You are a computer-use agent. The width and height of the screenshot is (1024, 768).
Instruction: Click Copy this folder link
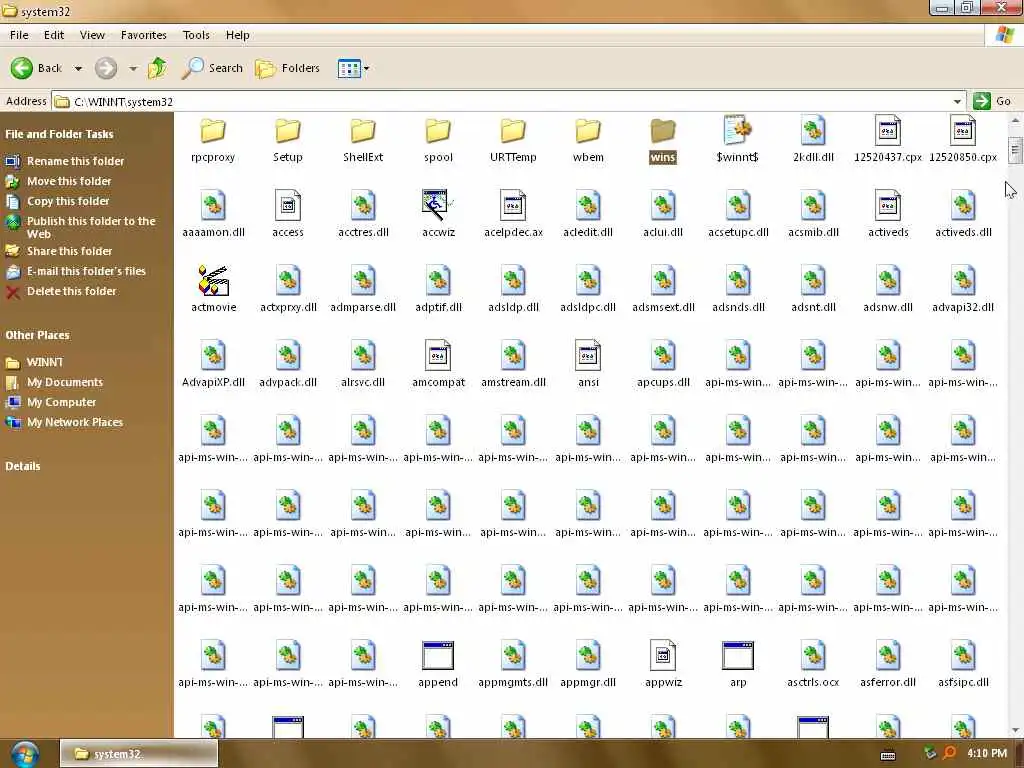(68, 201)
